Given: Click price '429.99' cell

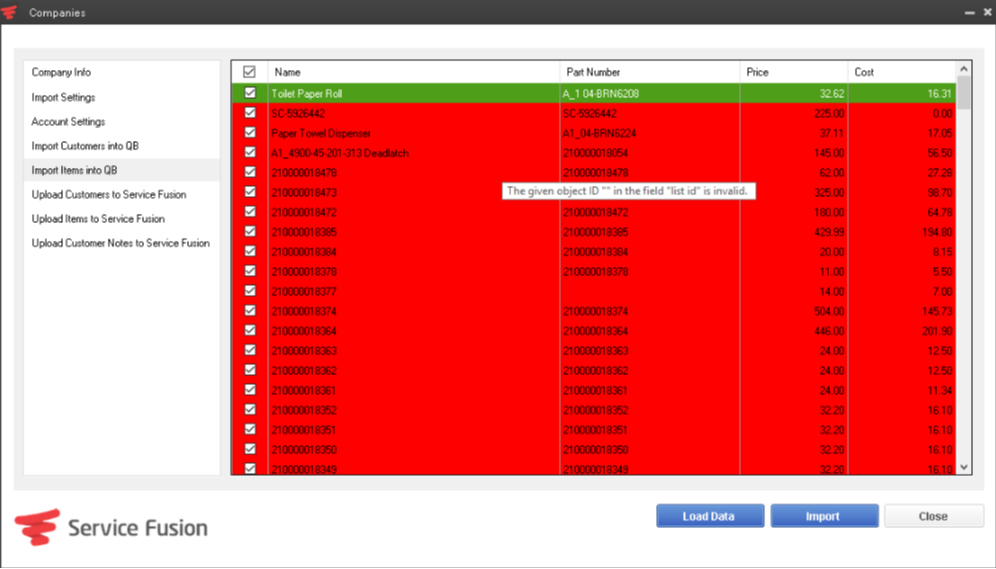Looking at the screenshot, I should (794, 232).
